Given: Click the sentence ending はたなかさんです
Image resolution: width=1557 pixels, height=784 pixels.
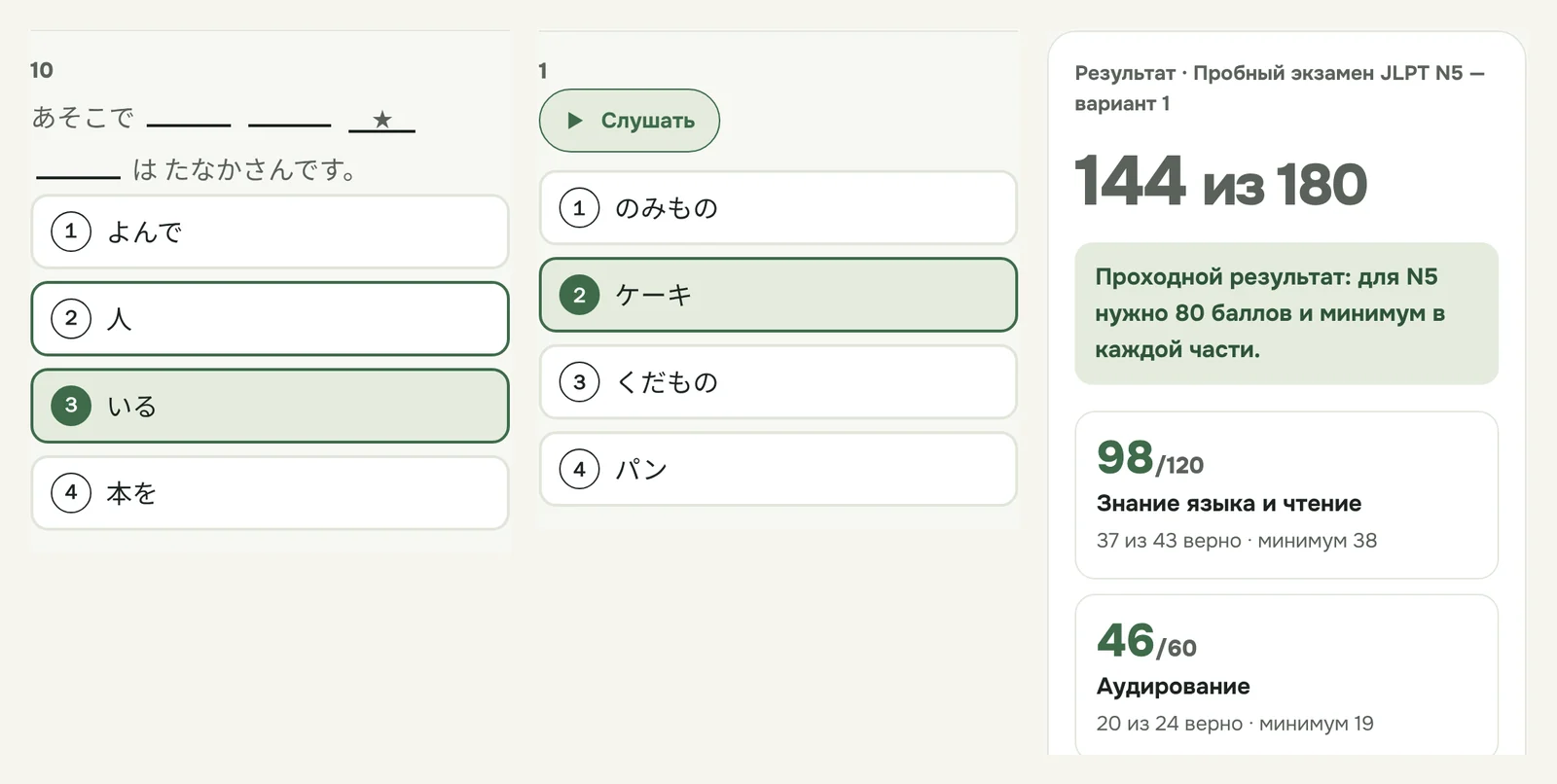Looking at the screenshot, I should [244, 169].
